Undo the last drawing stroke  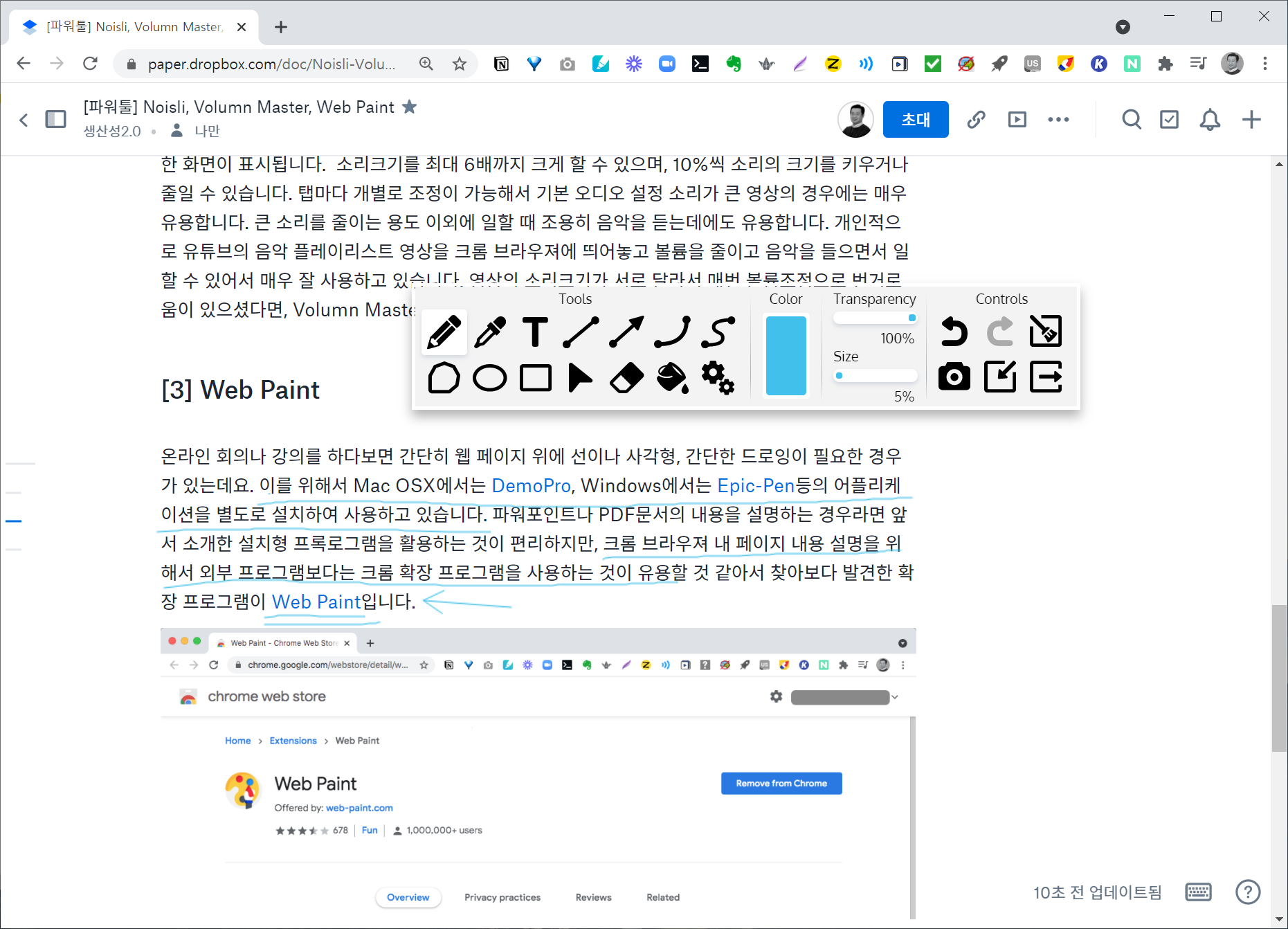tap(954, 332)
